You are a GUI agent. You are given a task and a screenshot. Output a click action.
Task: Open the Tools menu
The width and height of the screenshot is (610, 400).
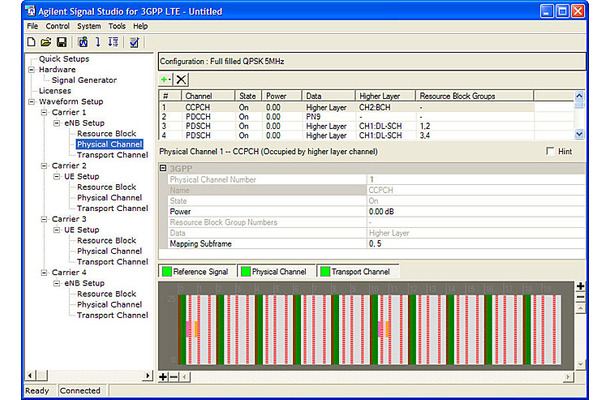[117, 26]
